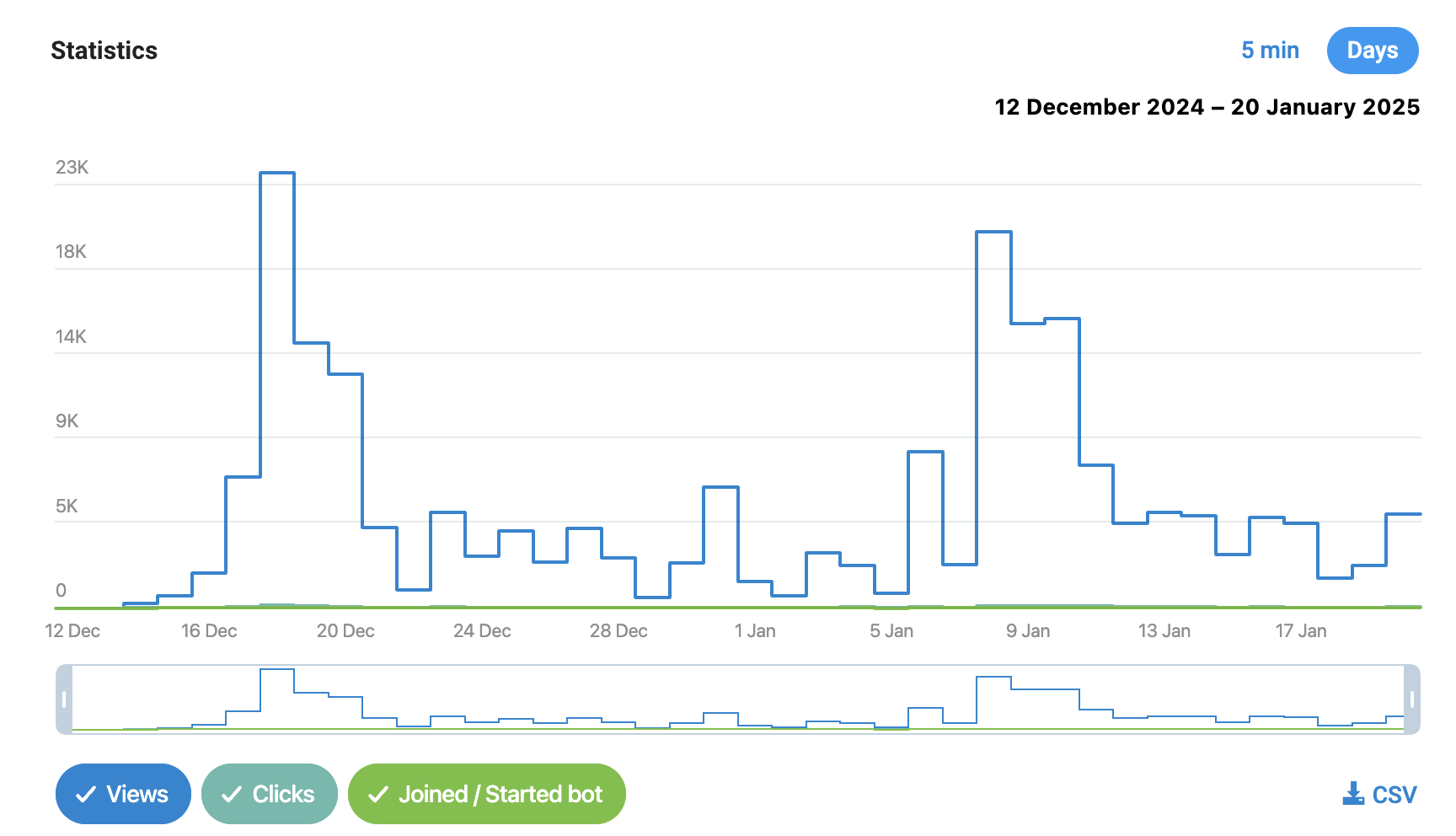The width and height of the screenshot is (1456, 836).
Task: Click the 13 Jan axis label
Action: click(x=1164, y=630)
